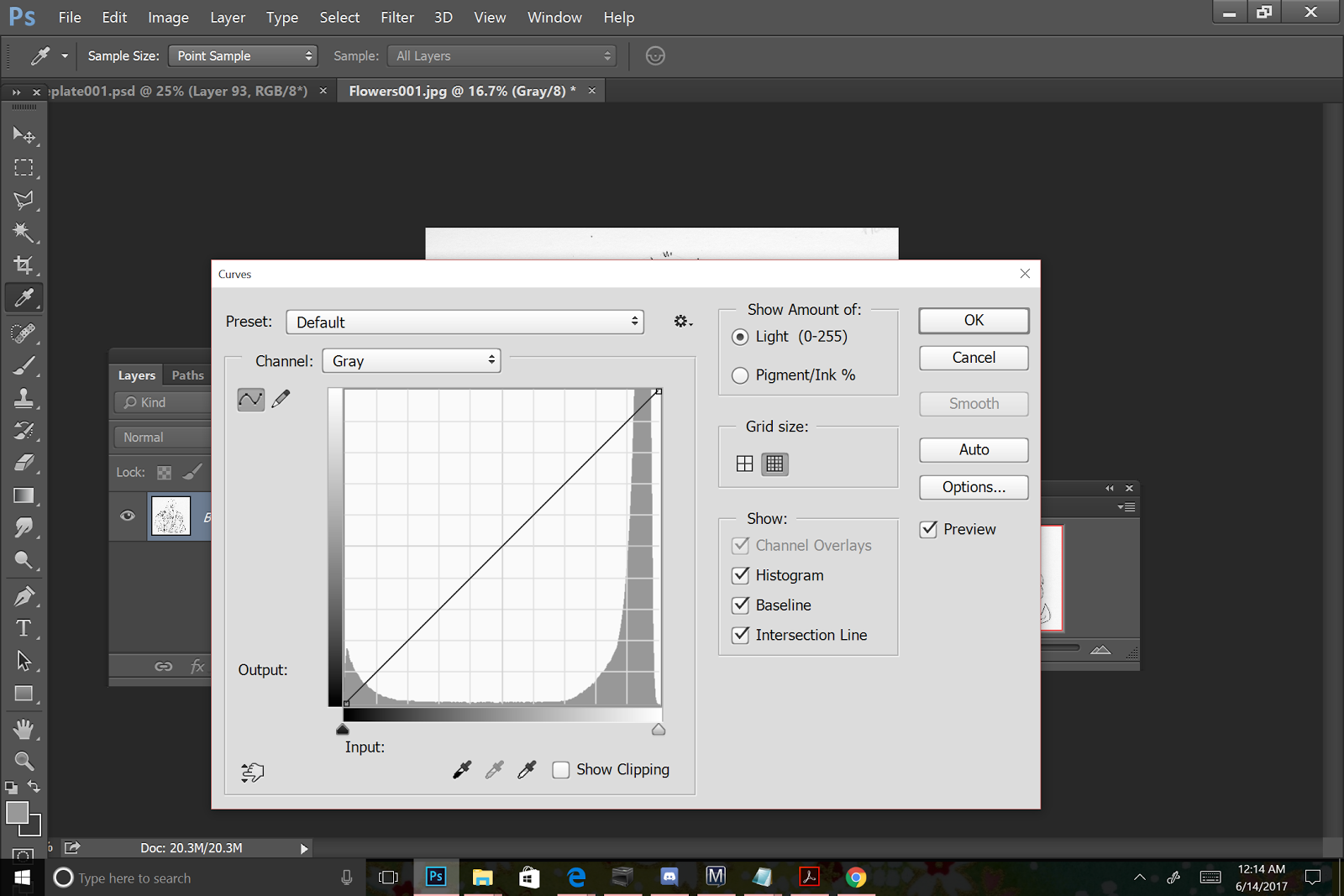Open Chrome from the taskbar
The width and height of the screenshot is (1344, 896).
(856, 878)
